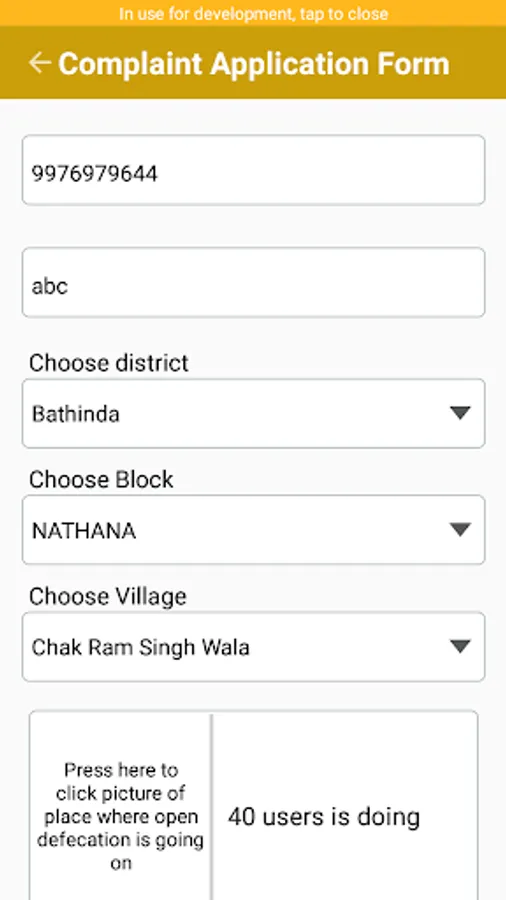
Task: Open the Choose Village dropdown
Action: click(x=254, y=647)
